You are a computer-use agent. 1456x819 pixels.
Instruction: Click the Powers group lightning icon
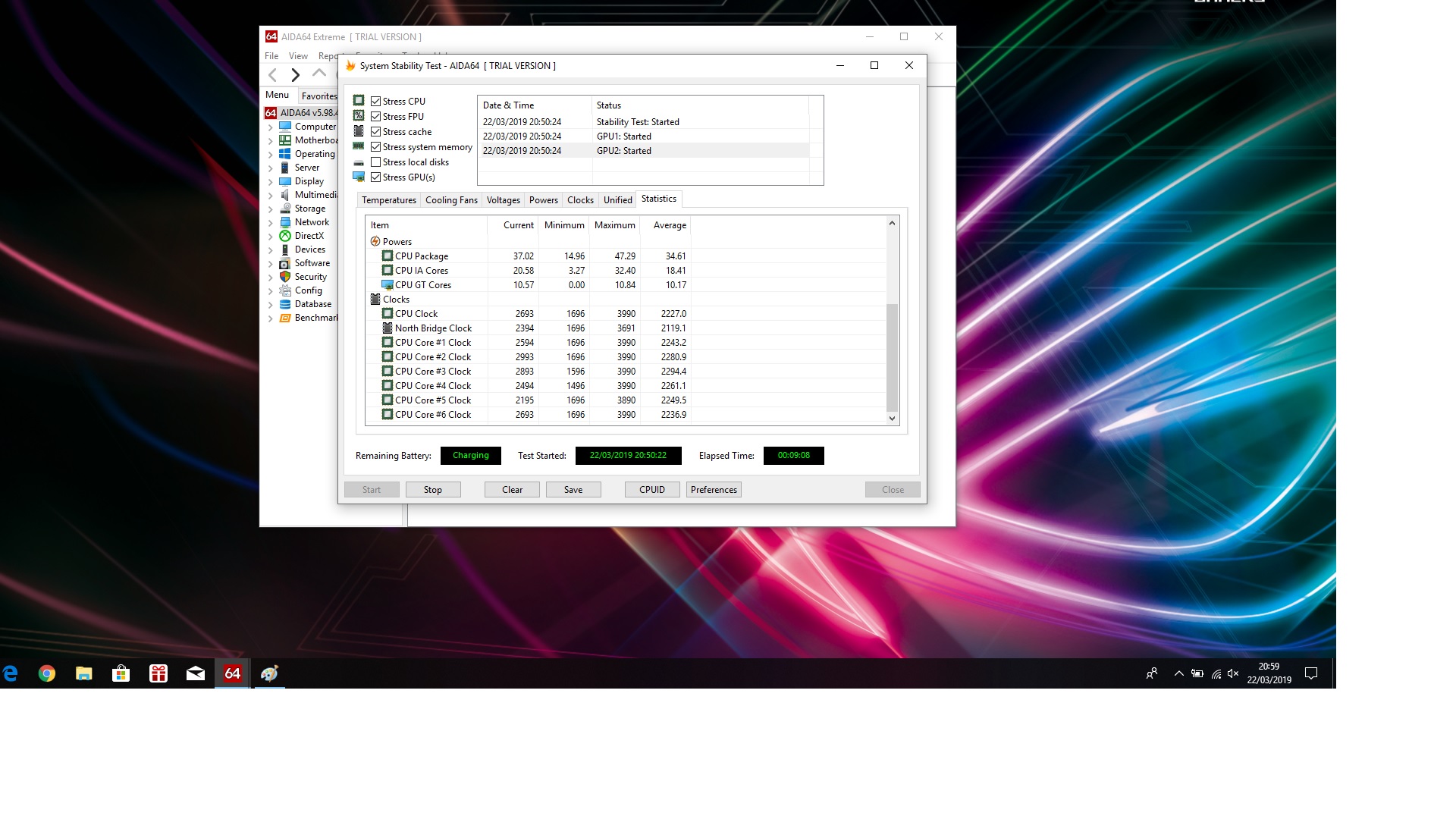(375, 242)
